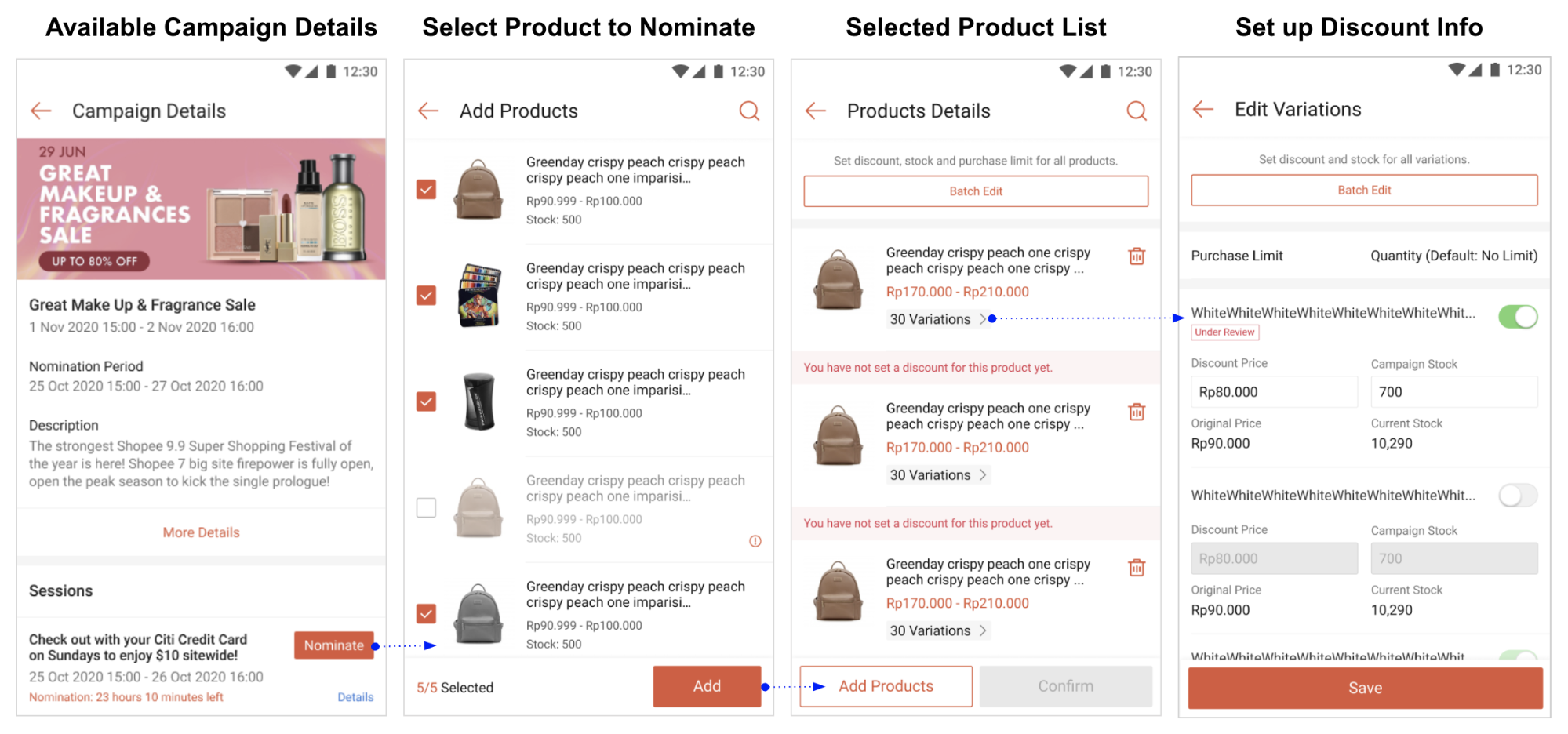This screenshot has width=1568, height=734.
Task: Click the Details link in the Sessions section
Action: pos(355,696)
